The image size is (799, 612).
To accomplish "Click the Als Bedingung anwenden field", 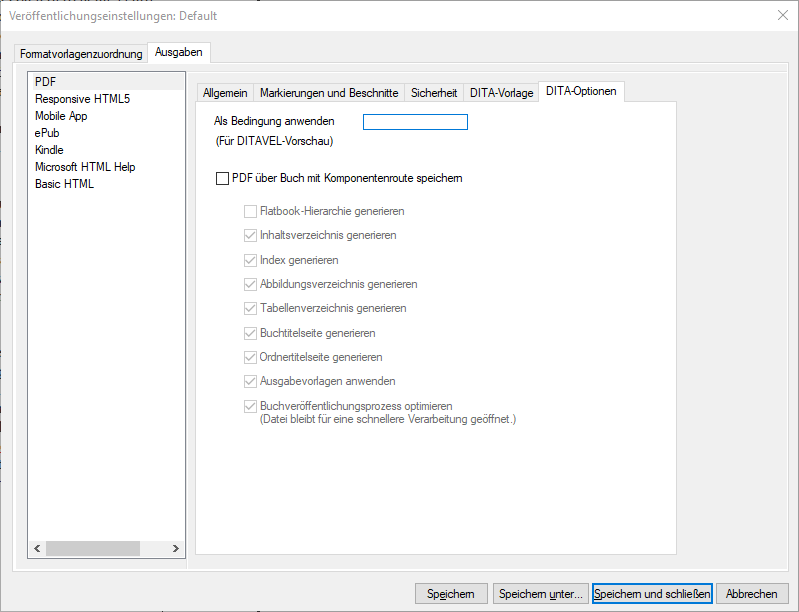I will [415, 122].
